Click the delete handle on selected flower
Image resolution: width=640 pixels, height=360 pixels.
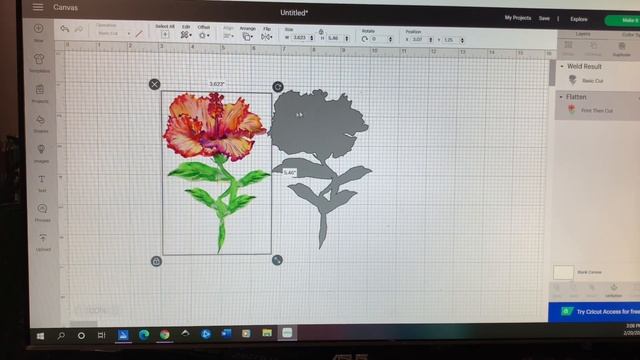pyautogui.click(x=154, y=84)
